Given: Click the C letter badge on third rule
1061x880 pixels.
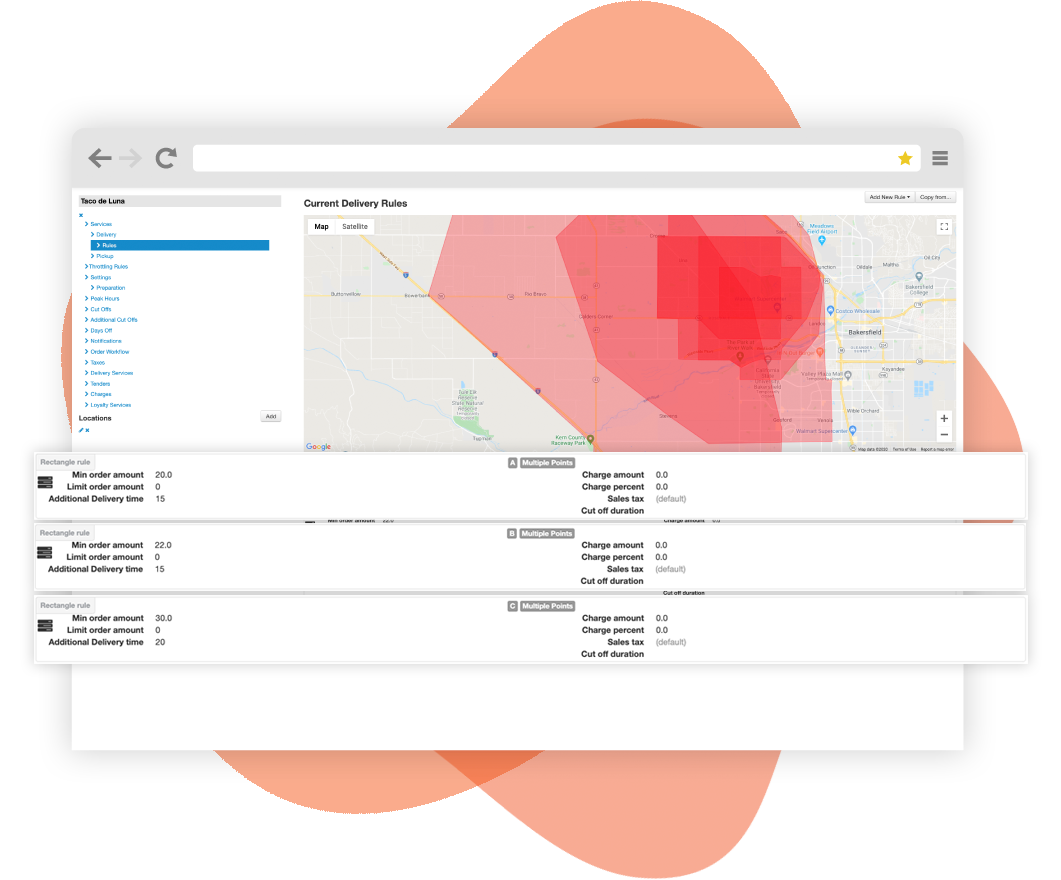Looking at the screenshot, I should point(512,606).
